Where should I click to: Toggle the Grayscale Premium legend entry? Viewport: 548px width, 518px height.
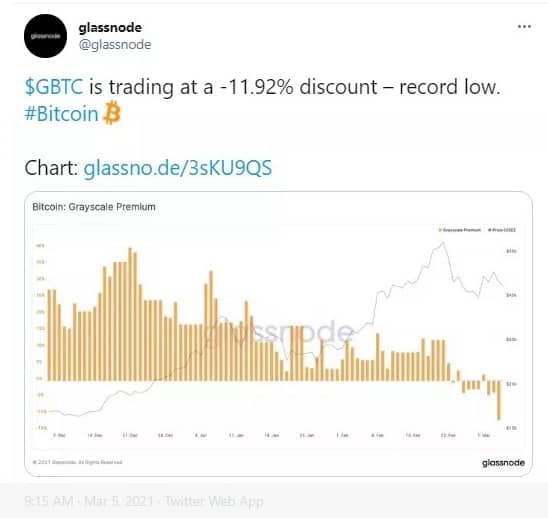pyautogui.click(x=460, y=230)
